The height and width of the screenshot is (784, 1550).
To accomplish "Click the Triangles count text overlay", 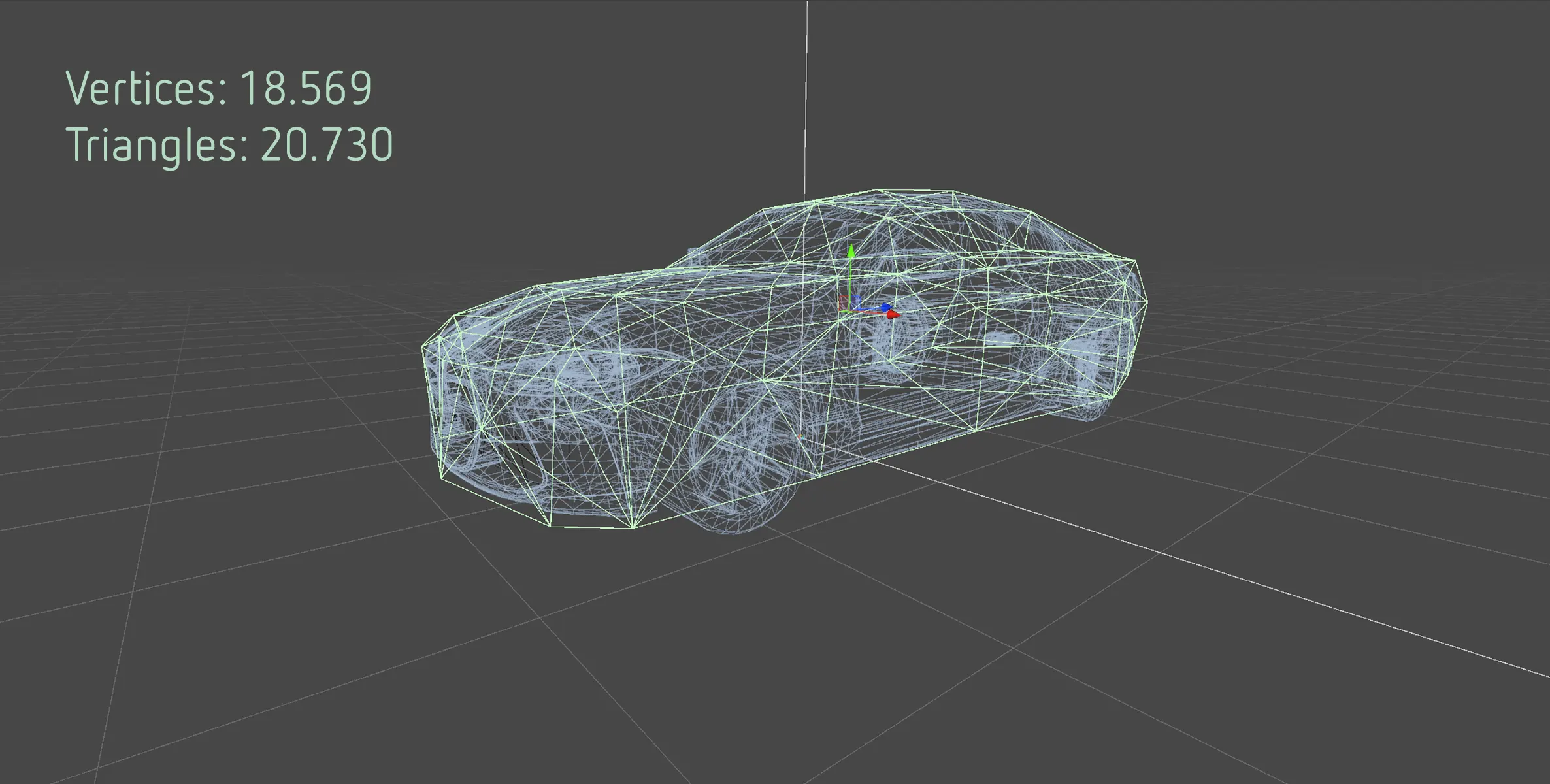I will click(229, 145).
